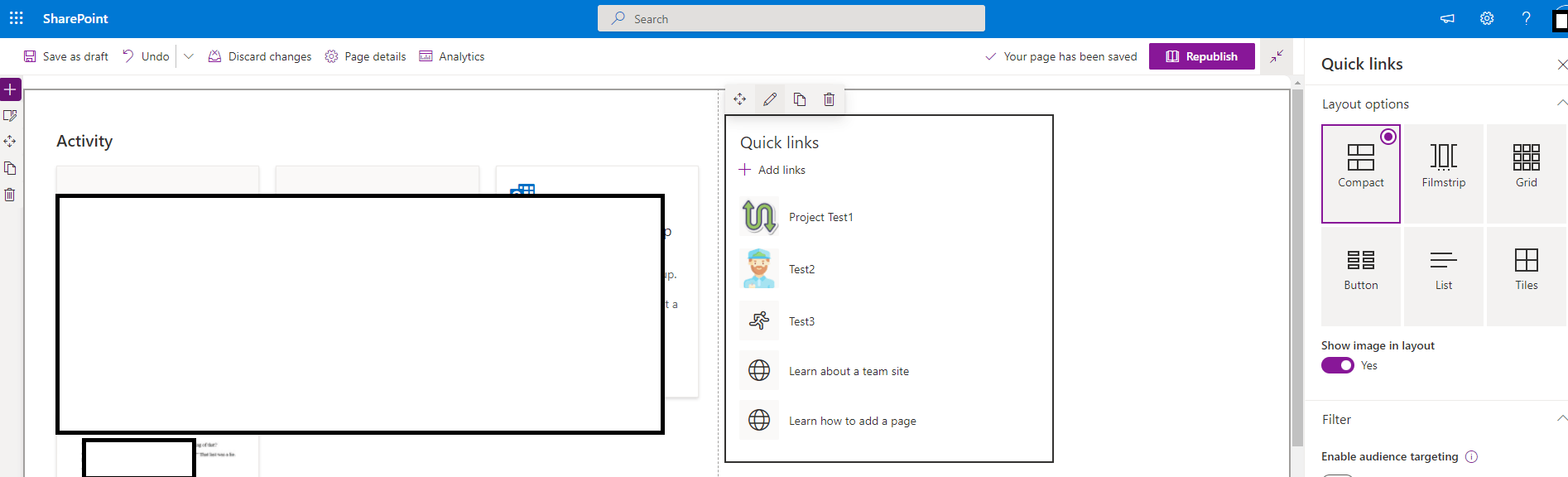Click the SharePoint home title
Screen dimensions: 1568x477
click(x=75, y=18)
